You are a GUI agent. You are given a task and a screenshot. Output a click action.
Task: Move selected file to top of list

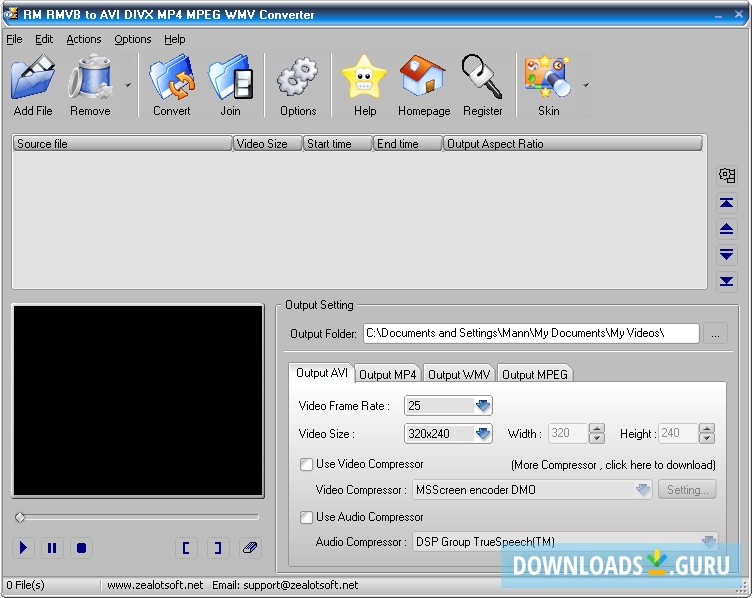[x=727, y=203]
